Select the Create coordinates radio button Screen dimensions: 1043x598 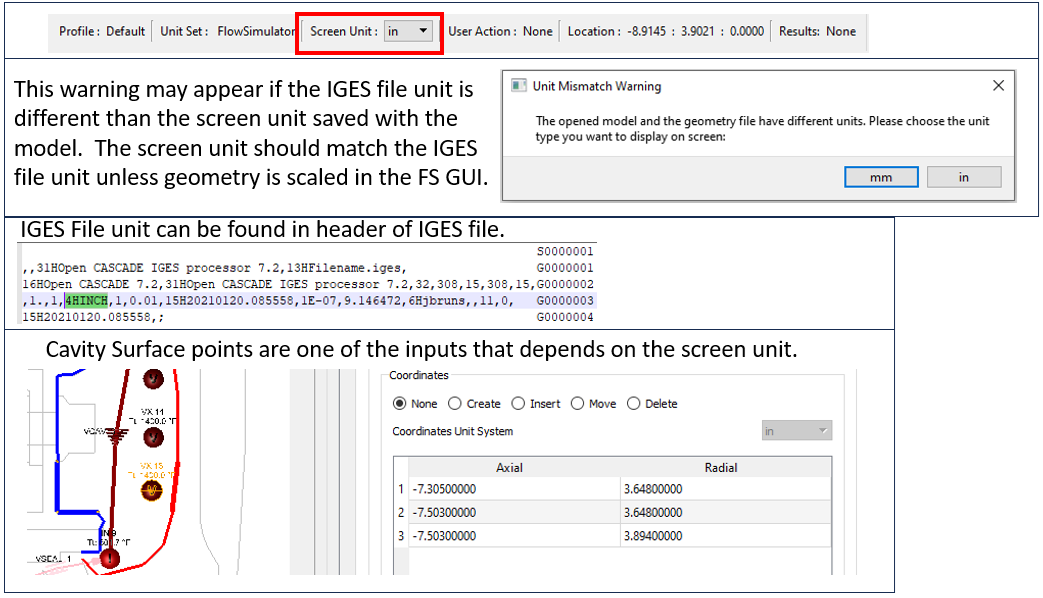455,404
